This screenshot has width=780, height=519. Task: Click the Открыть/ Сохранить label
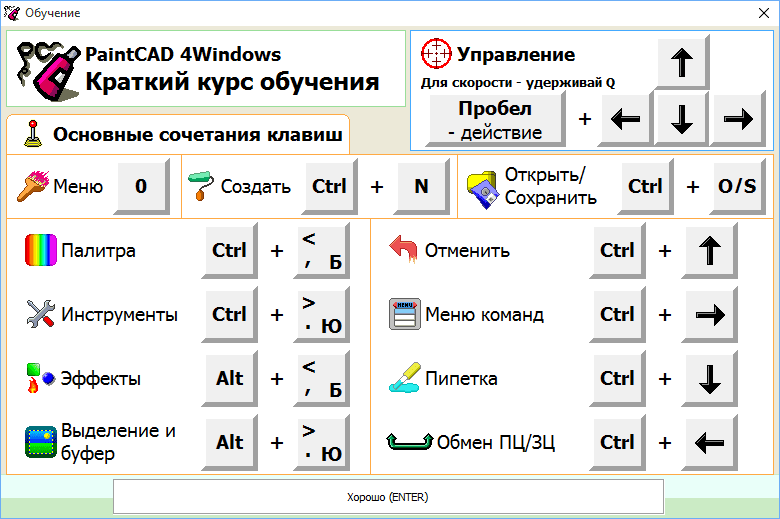pyautogui.click(x=551, y=186)
